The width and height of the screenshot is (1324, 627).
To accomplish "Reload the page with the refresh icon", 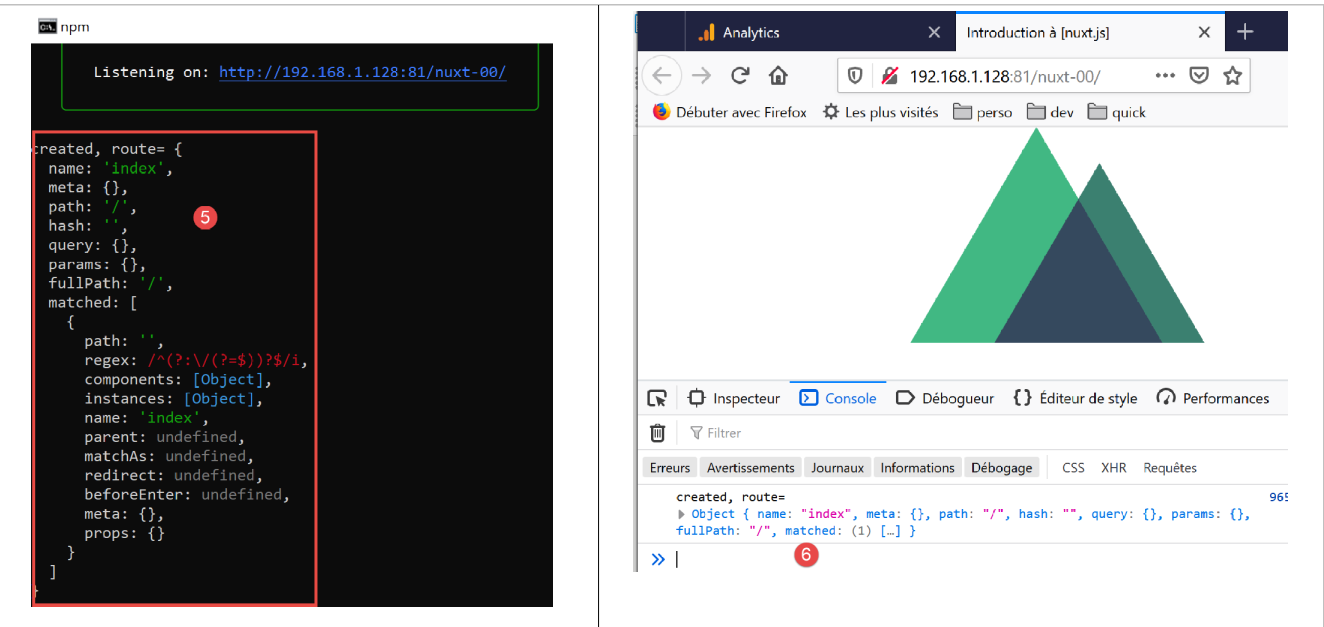I will 740,76.
